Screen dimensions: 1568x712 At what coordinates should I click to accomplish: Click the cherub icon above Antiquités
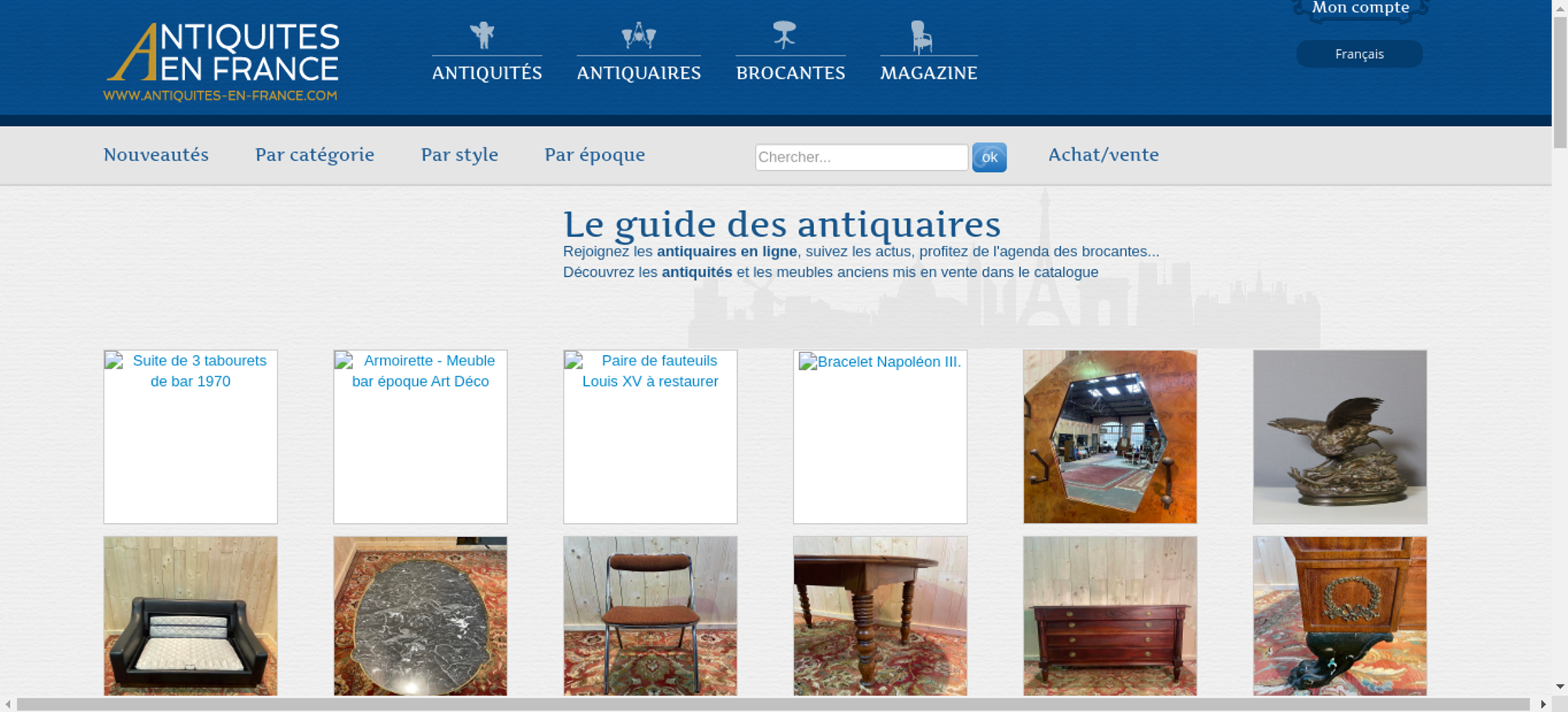(x=483, y=35)
